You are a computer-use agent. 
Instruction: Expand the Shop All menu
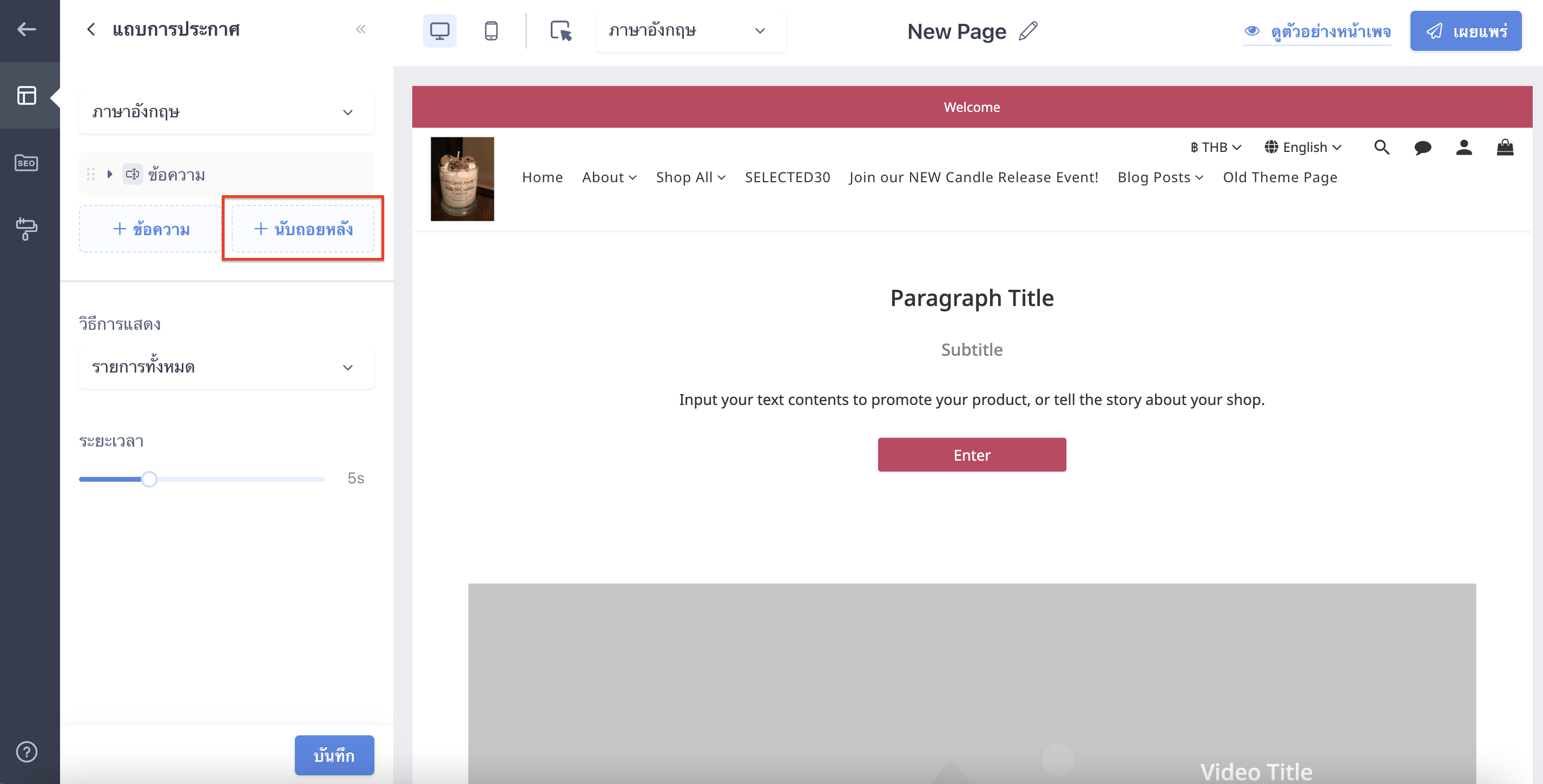click(691, 177)
